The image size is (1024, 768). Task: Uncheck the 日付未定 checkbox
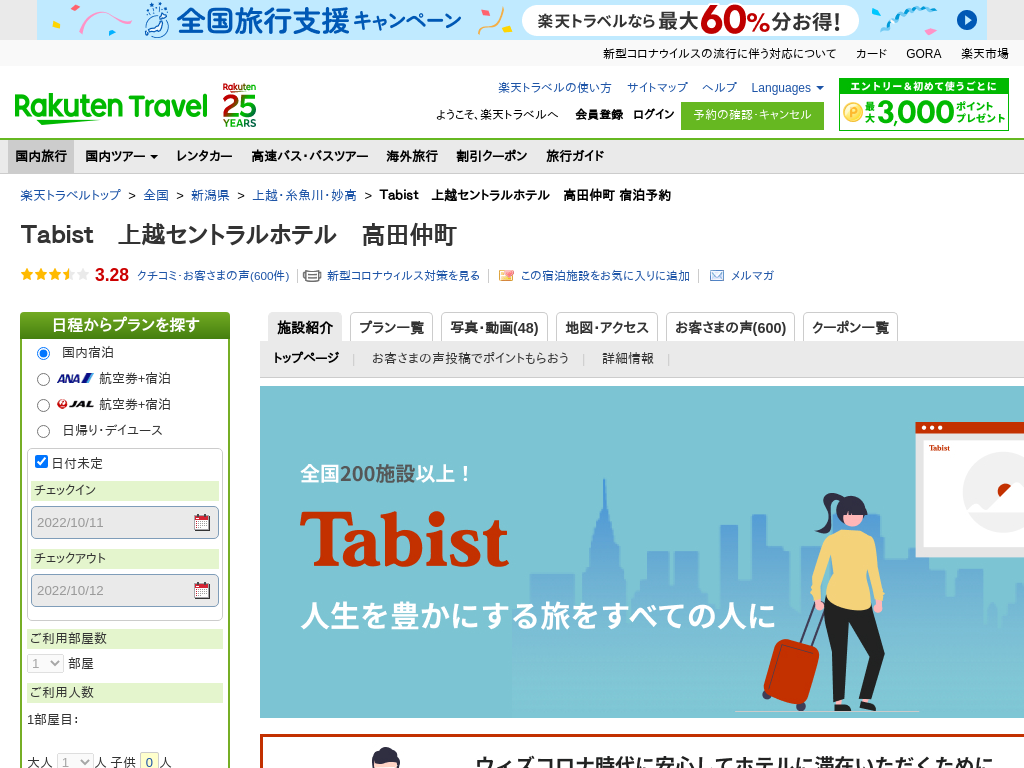pos(41,462)
